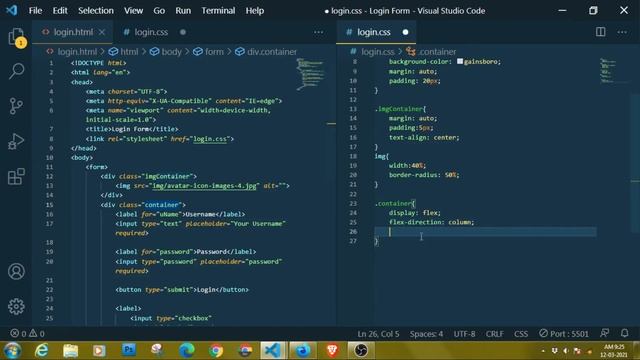Screen dimensions: 640x360
Task: Open the File menu
Action: point(35,11)
